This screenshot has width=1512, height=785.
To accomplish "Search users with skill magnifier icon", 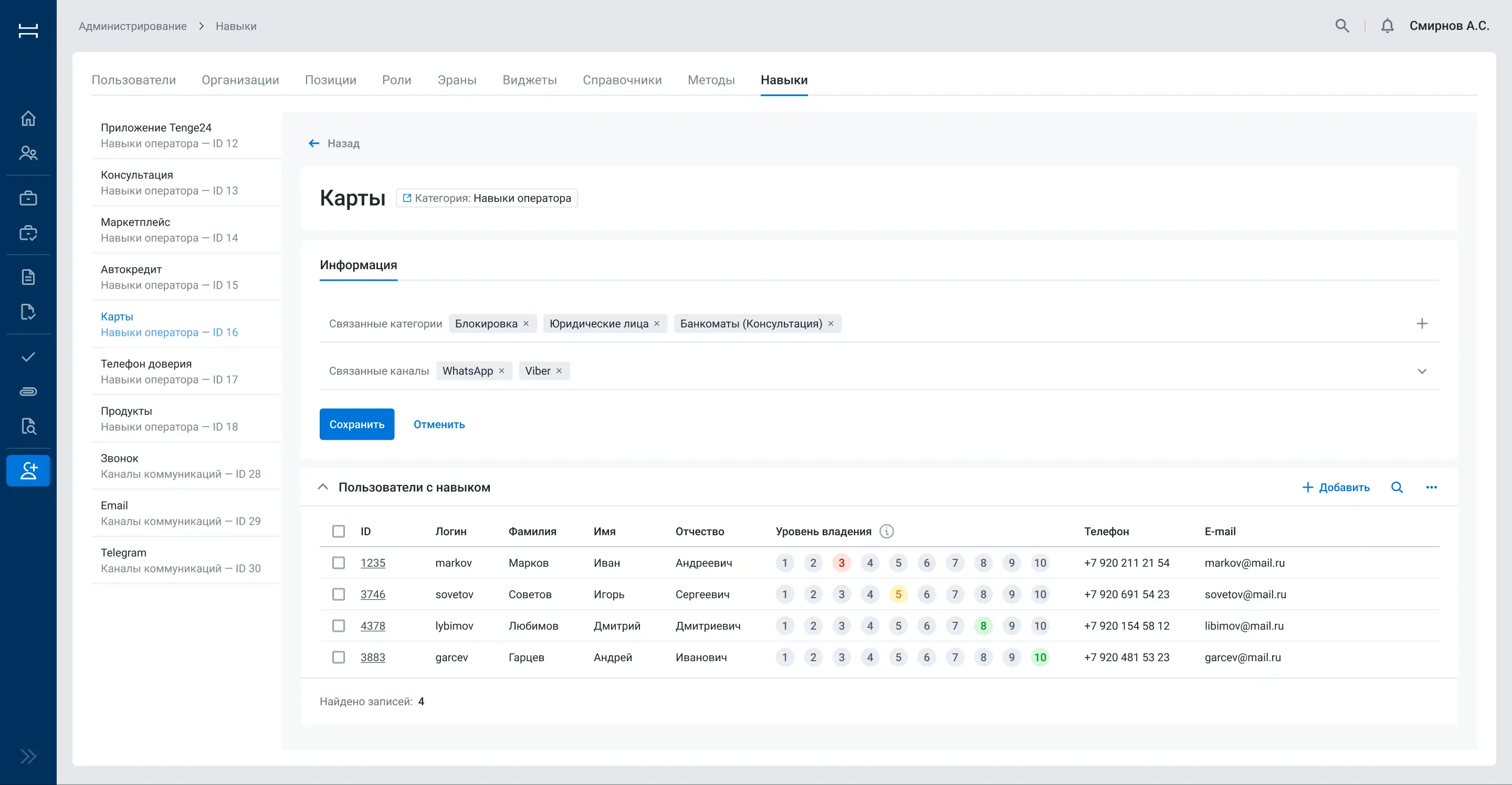I will [1397, 487].
